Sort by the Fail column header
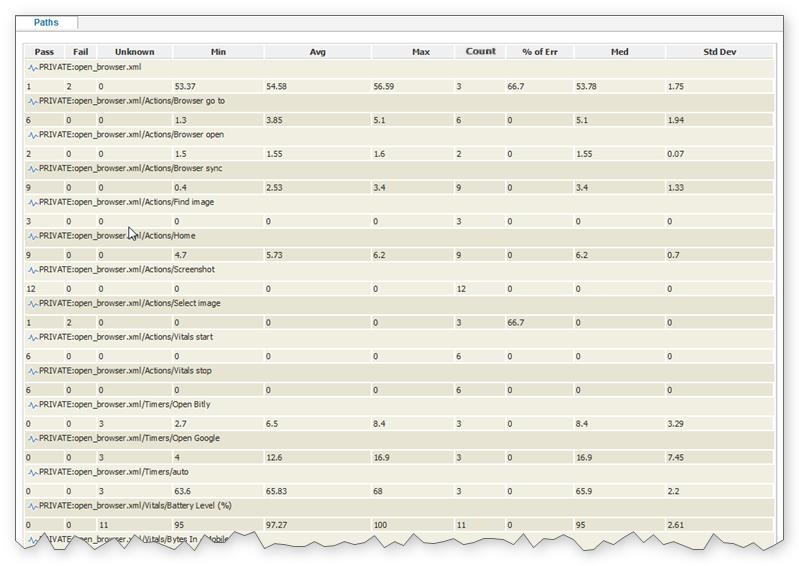Screen dimensions: 799x566 tap(81, 52)
